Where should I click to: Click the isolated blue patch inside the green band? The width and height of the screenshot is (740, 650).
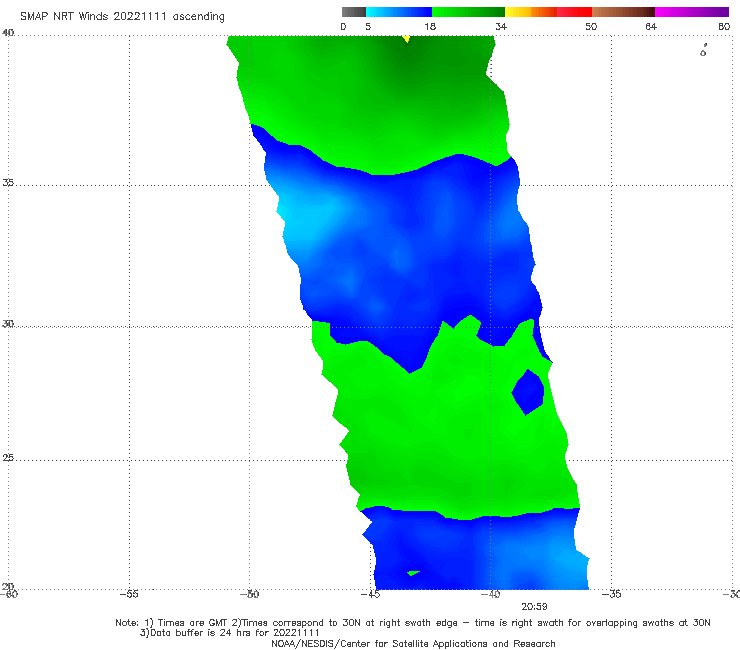pos(528,392)
